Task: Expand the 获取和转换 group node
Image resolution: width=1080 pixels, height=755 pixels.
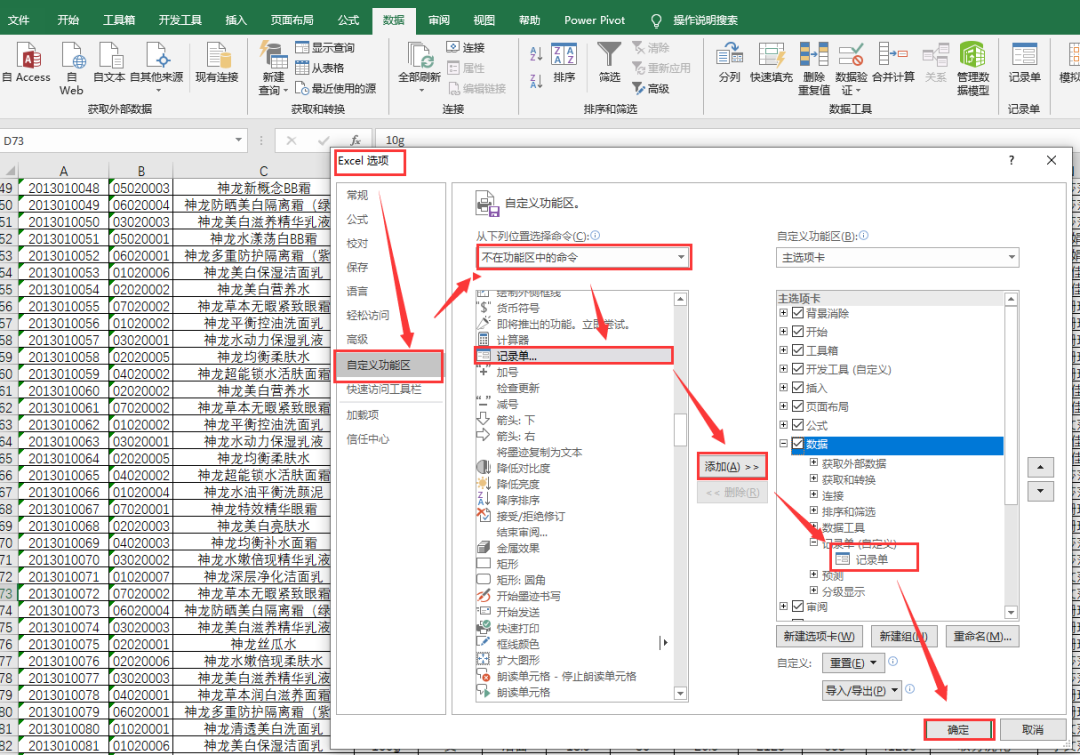Action: point(813,479)
